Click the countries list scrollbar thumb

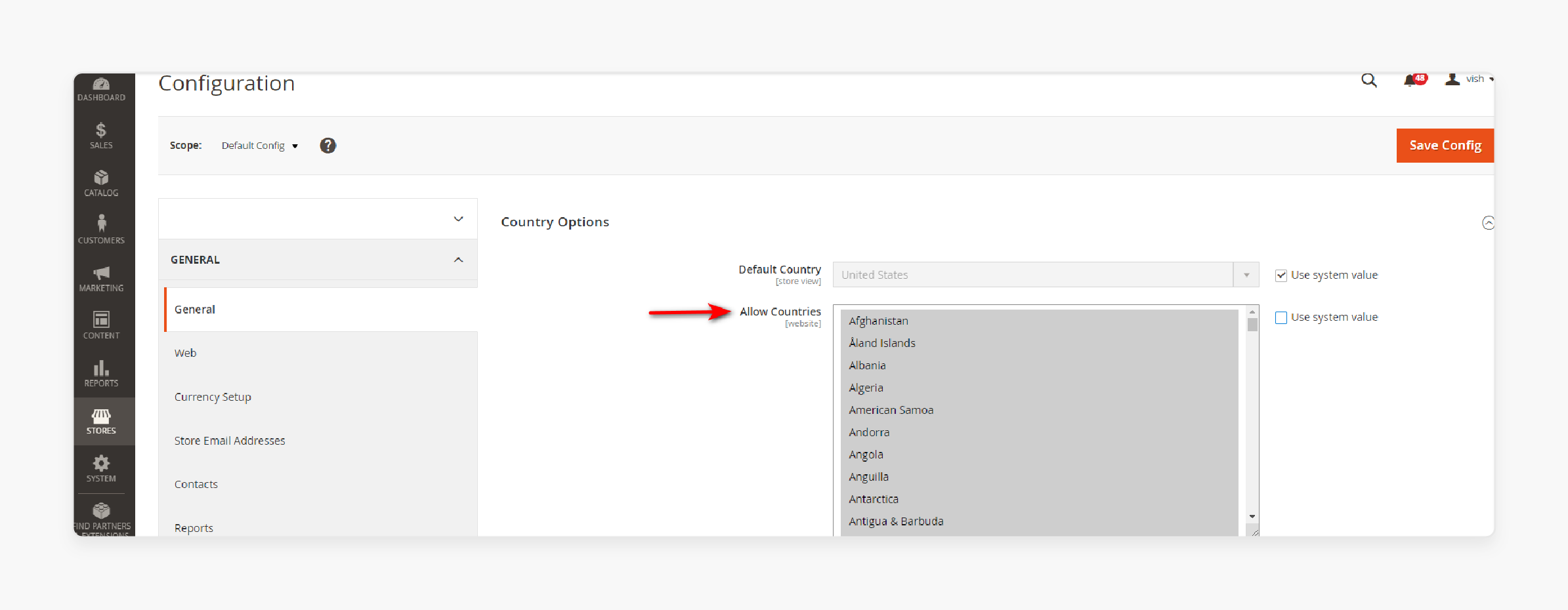point(1252,325)
